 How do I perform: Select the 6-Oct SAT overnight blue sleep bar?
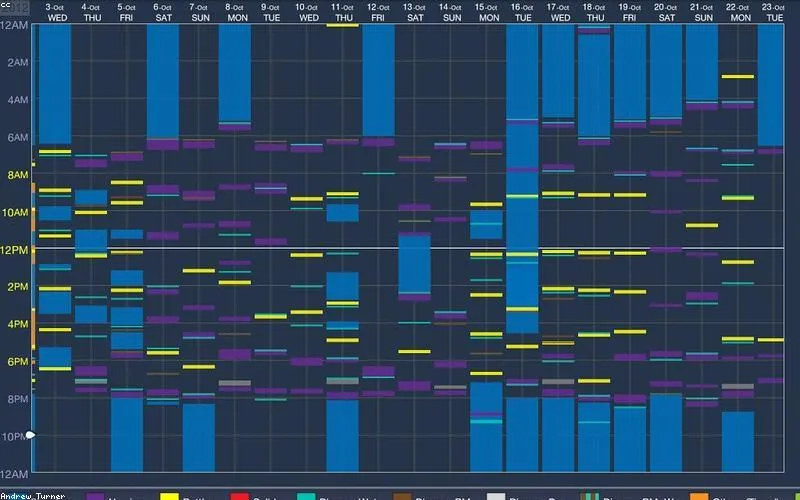pos(163,82)
